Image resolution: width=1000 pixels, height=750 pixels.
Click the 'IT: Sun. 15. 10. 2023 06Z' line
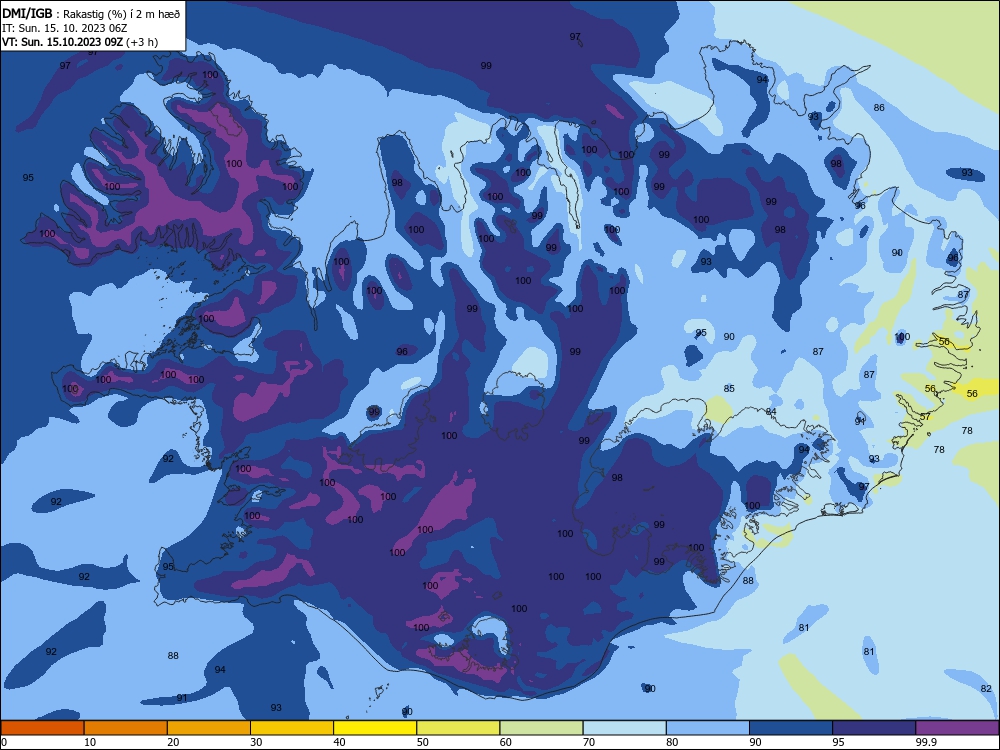pos(64,28)
